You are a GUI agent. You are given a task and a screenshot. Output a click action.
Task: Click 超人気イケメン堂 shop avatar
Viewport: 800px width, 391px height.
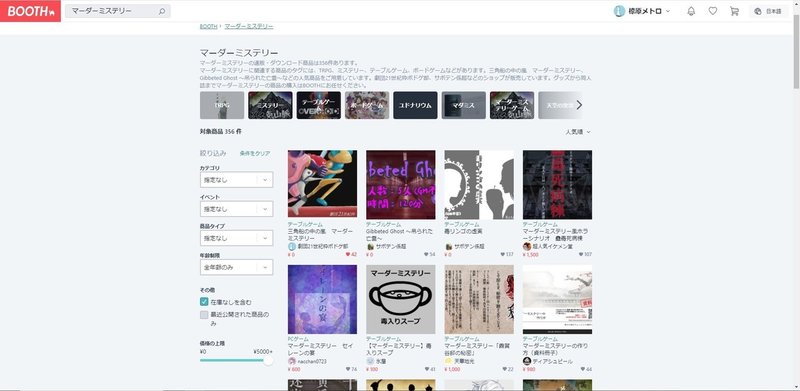coord(527,247)
